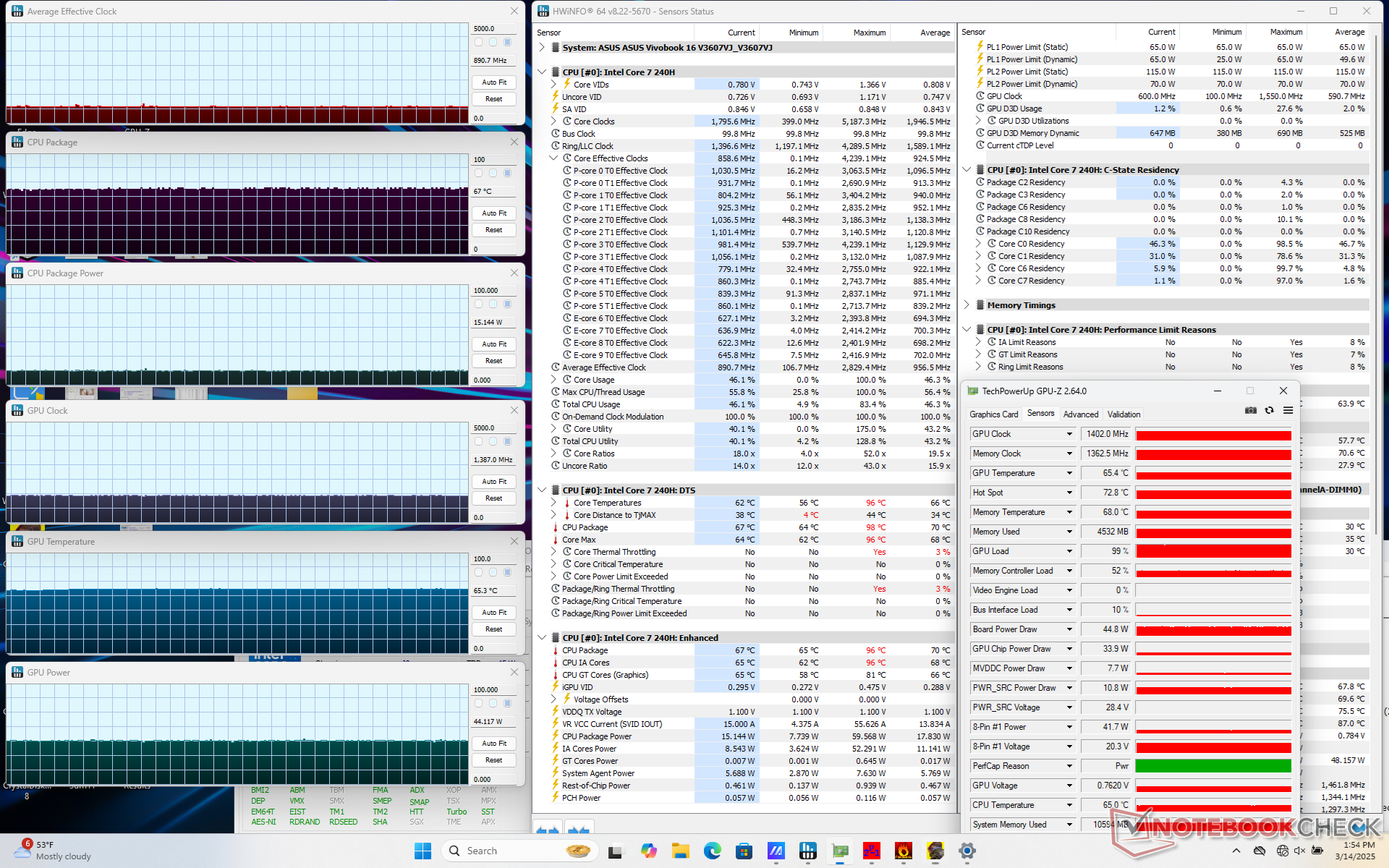This screenshot has width=1389, height=868.
Task: Close the GPU Temperature graph window
Action: 514,541
